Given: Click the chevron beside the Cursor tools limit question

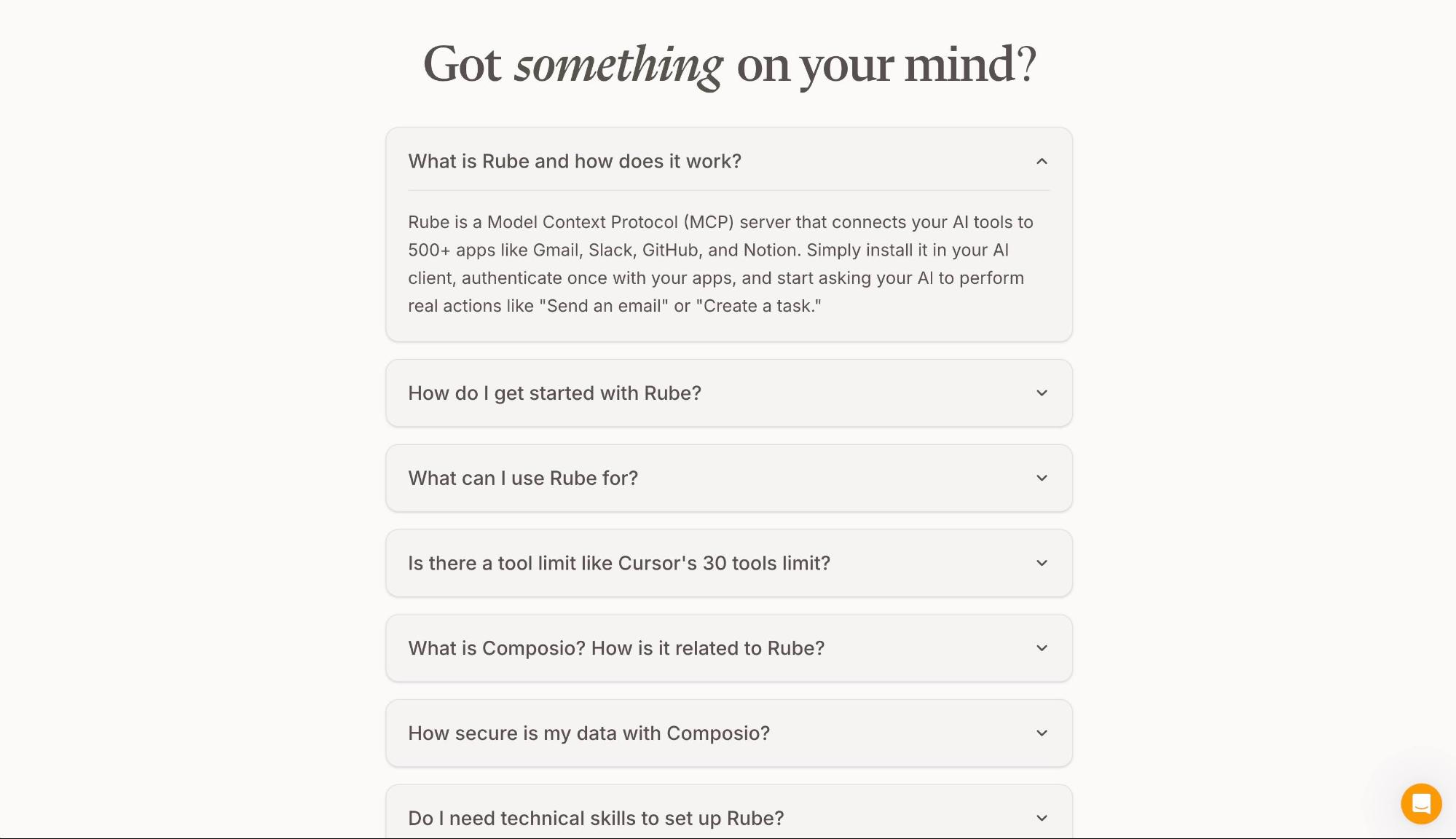Looking at the screenshot, I should 1042,563.
